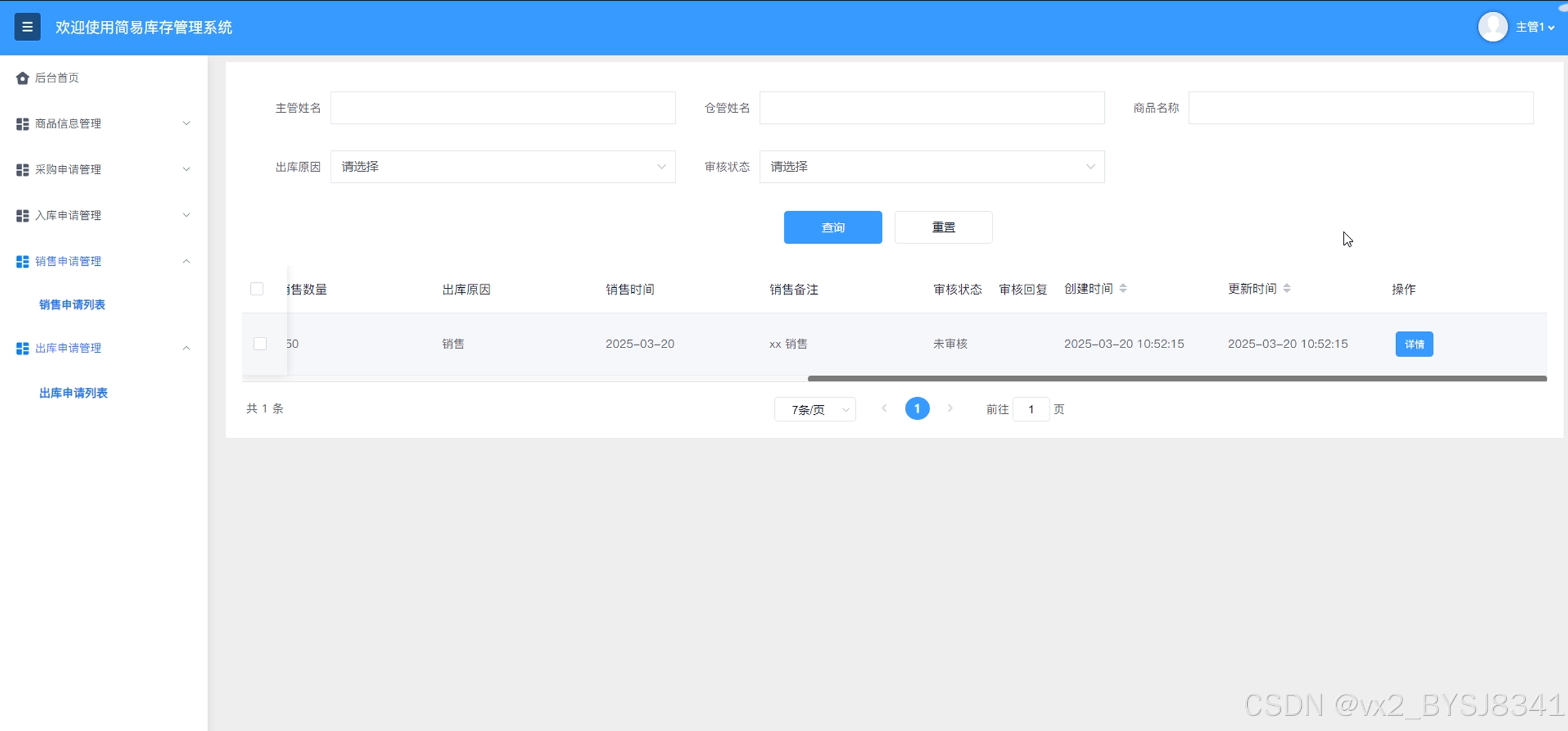Check the row checkbox for the 销售 record
Screen dimensions: 1568x731
260,344
